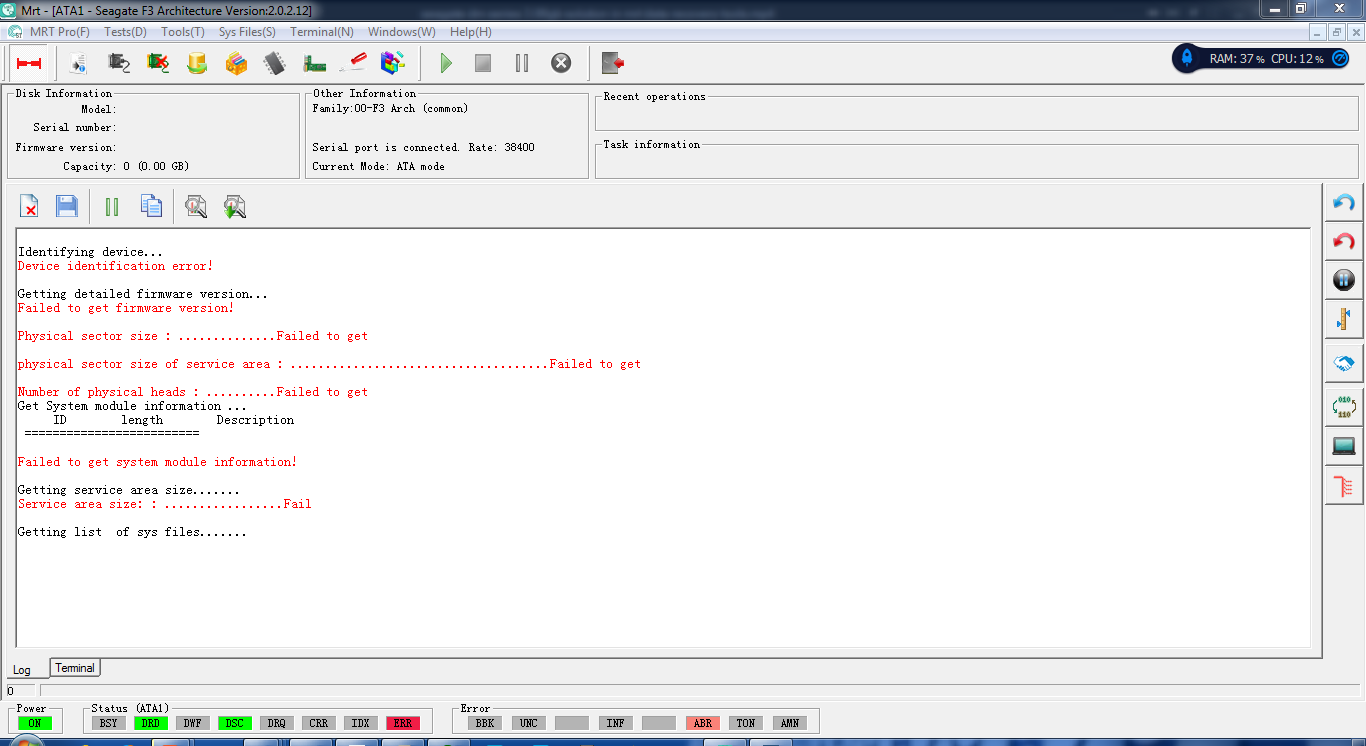Image resolution: width=1366 pixels, height=746 pixels.
Task: Click the round X cancel toolbar button
Action: (x=561, y=63)
